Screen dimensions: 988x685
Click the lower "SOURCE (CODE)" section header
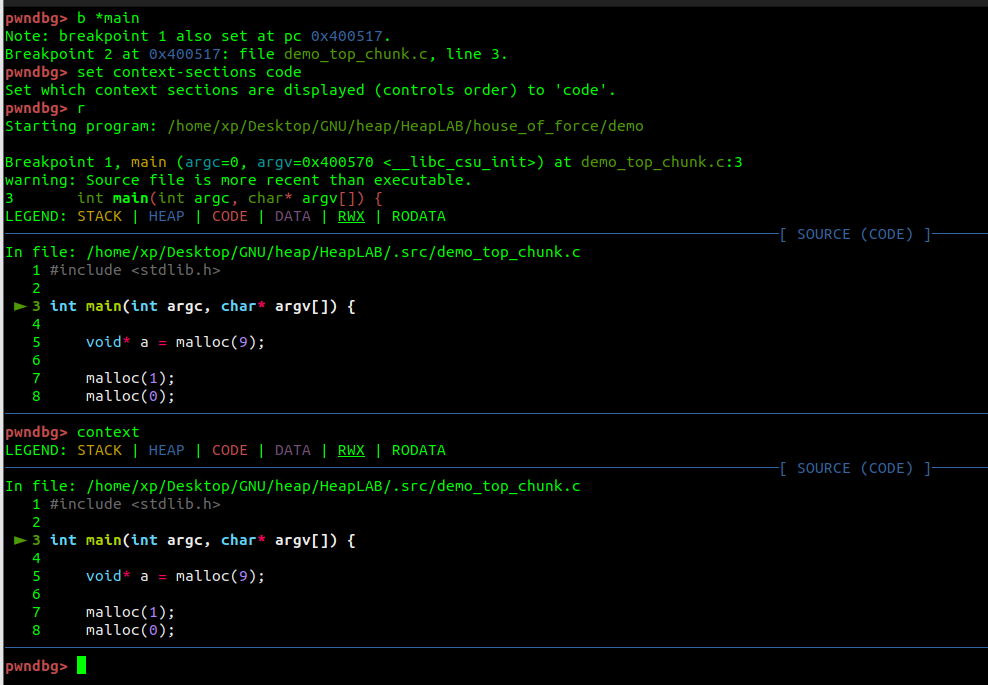tap(855, 468)
